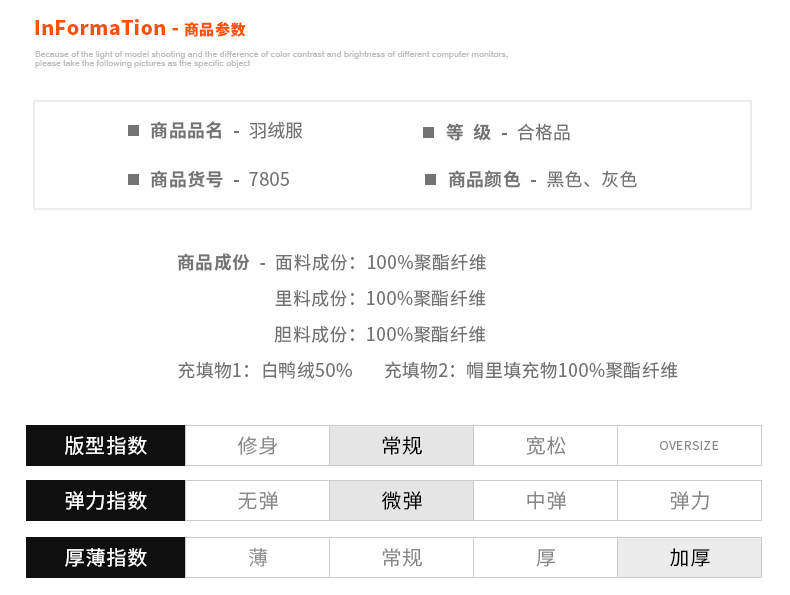790x595 pixels.
Task: Select the 常规 option in 版型指数 row
Action: [x=402, y=446]
